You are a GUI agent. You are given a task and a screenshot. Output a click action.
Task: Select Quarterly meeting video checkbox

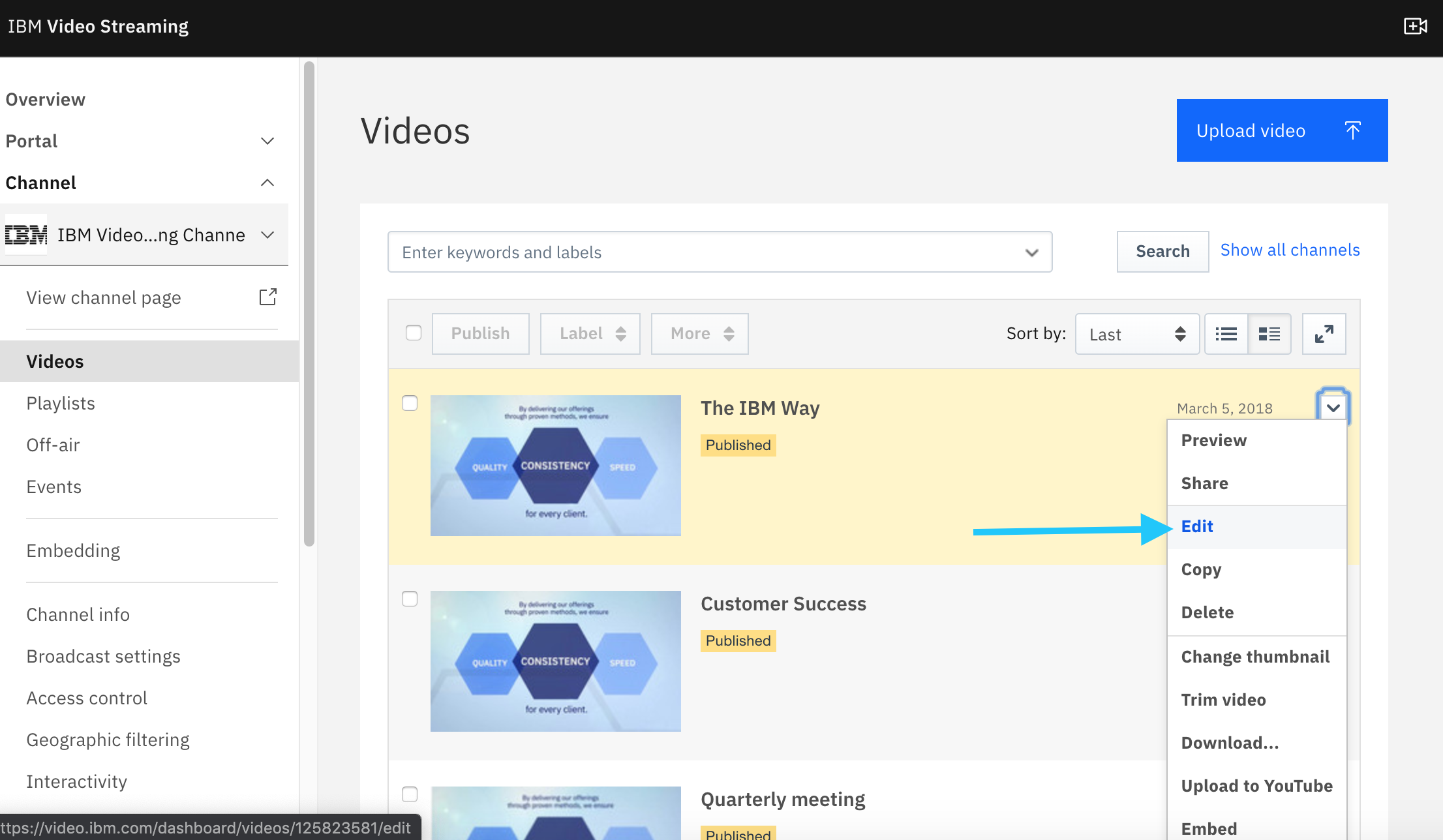[410, 794]
